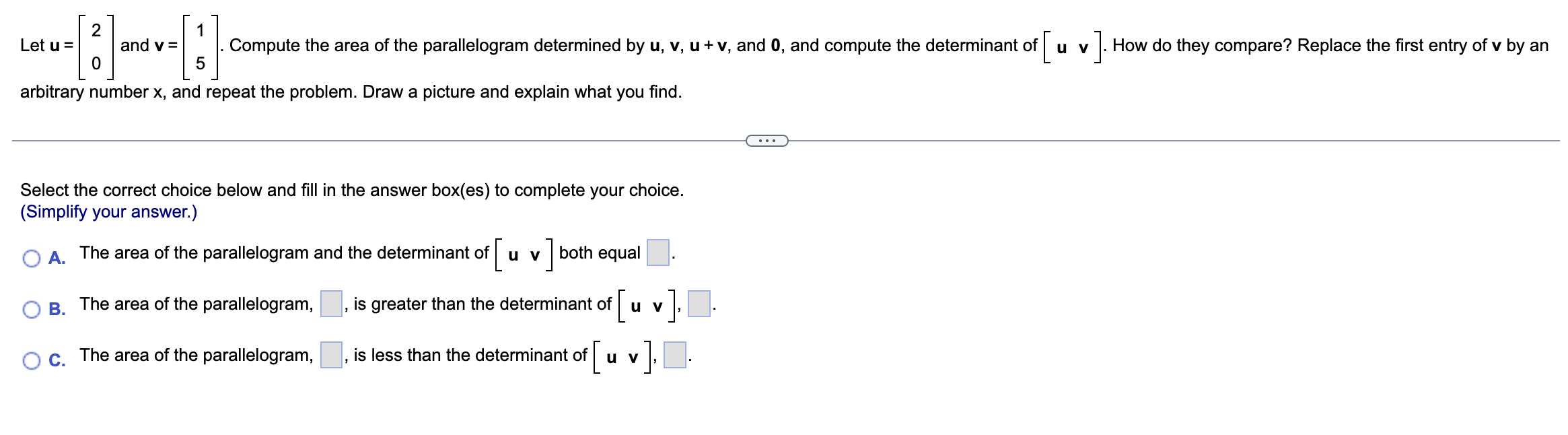The image size is (1568, 435).
Task: Click second answer box in choice B
Action: 699,304
